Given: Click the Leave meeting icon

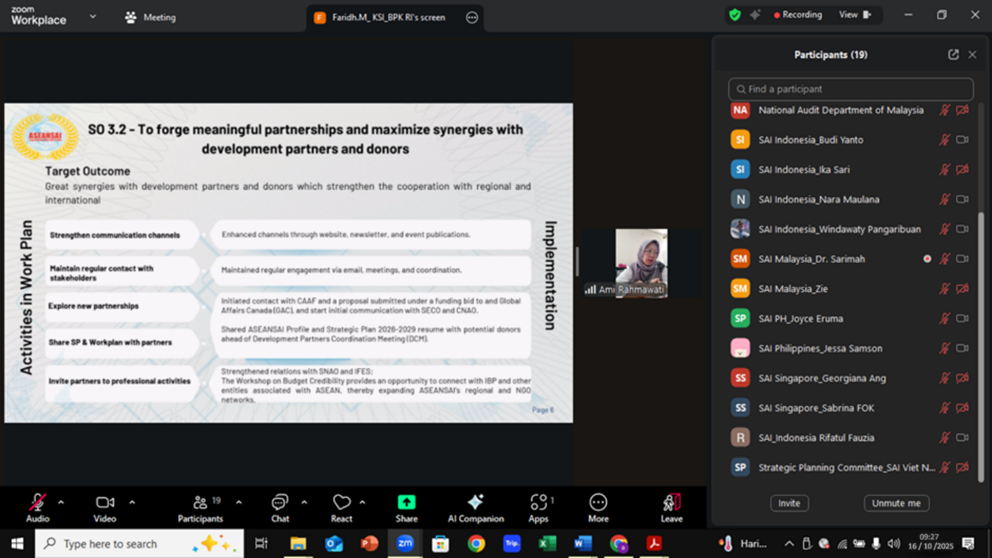Looking at the screenshot, I should tap(671, 503).
